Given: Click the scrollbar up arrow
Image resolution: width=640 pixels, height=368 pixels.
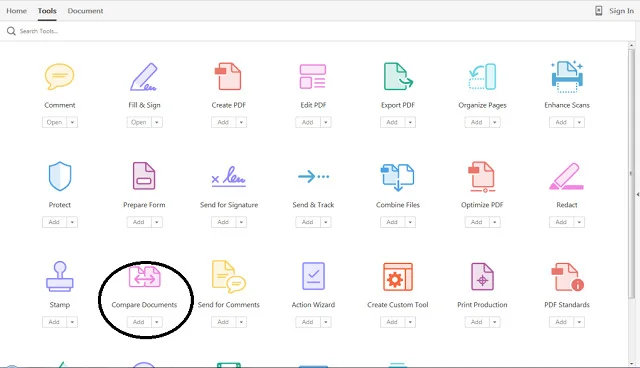Looking at the screenshot, I should click(x=631, y=45).
